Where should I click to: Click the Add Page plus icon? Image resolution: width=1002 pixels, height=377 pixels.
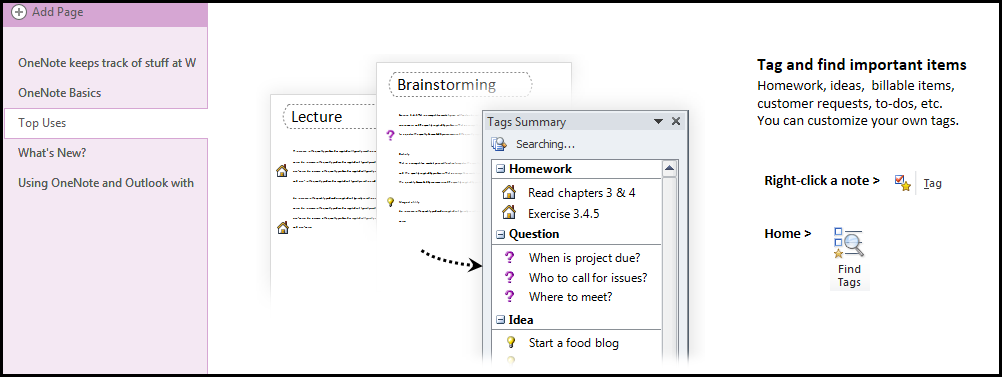click(20, 12)
